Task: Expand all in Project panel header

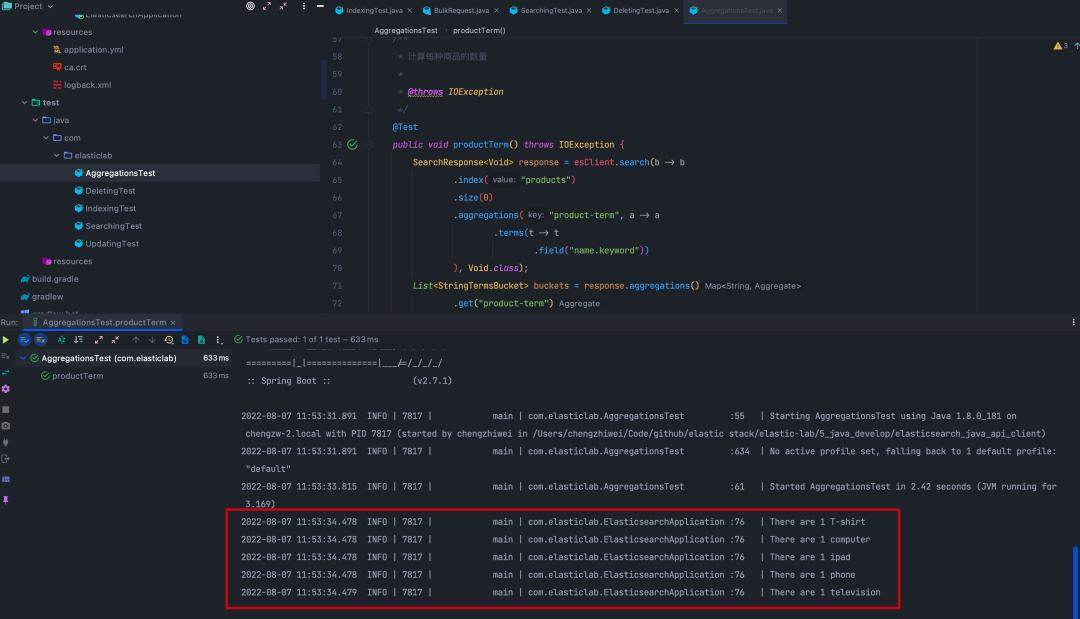Action: [267, 6]
